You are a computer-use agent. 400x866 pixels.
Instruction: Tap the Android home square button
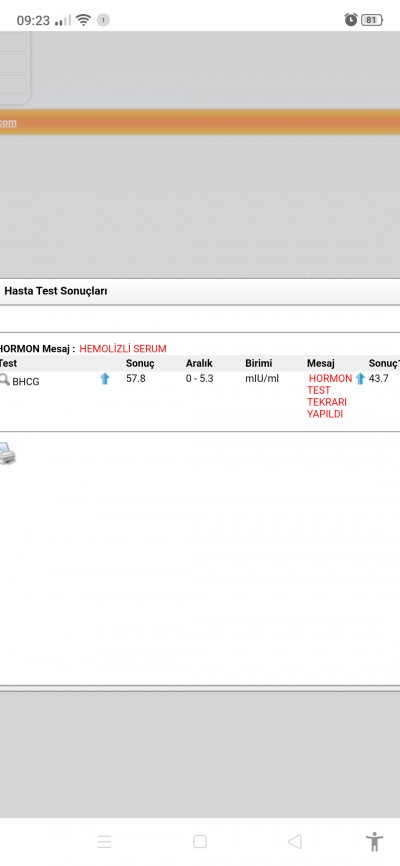(x=199, y=841)
